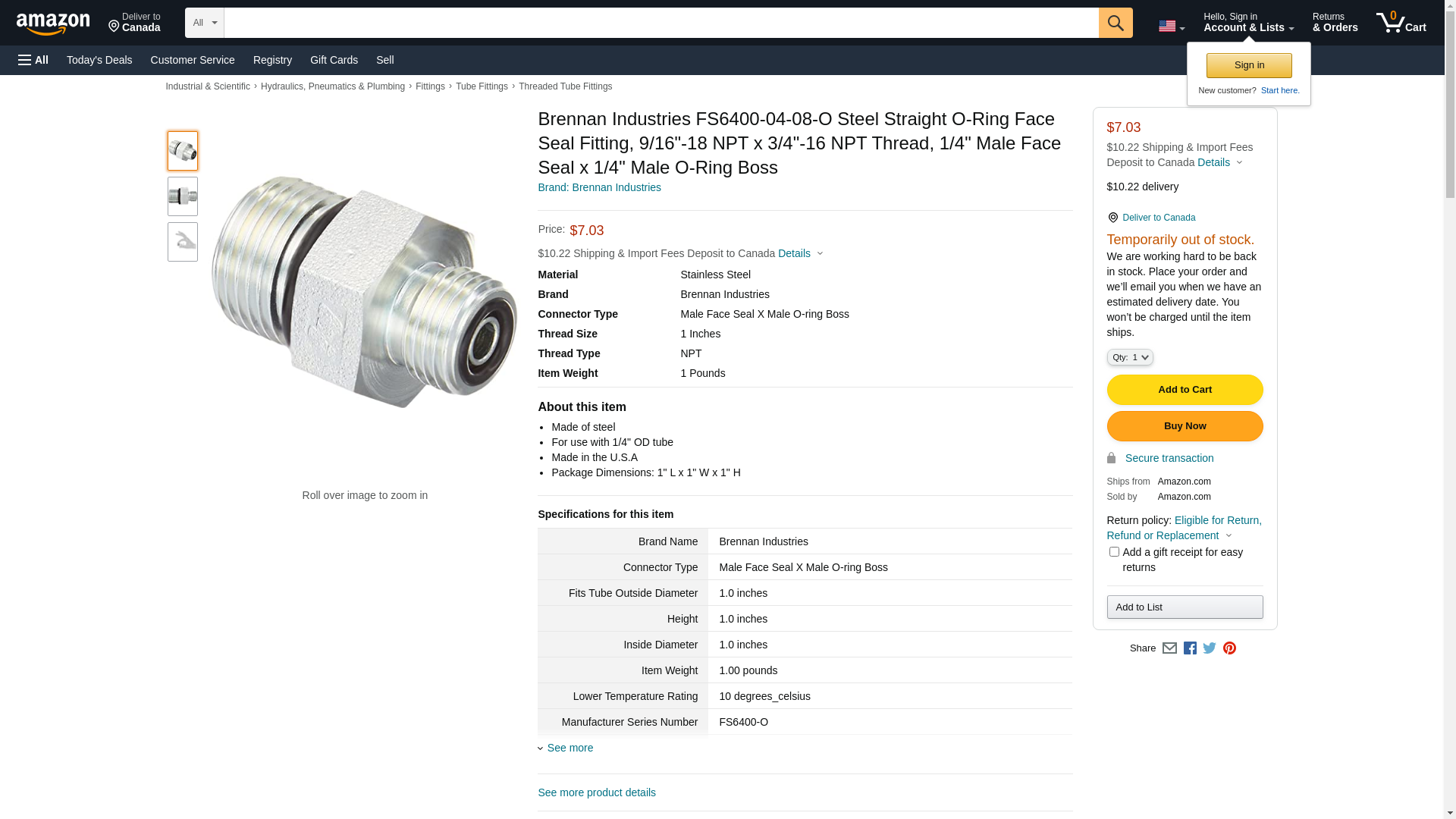Click the search magnifier button
This screenshot has height=819, width=1456.
pyautogui.click(x=1115, y=23)
